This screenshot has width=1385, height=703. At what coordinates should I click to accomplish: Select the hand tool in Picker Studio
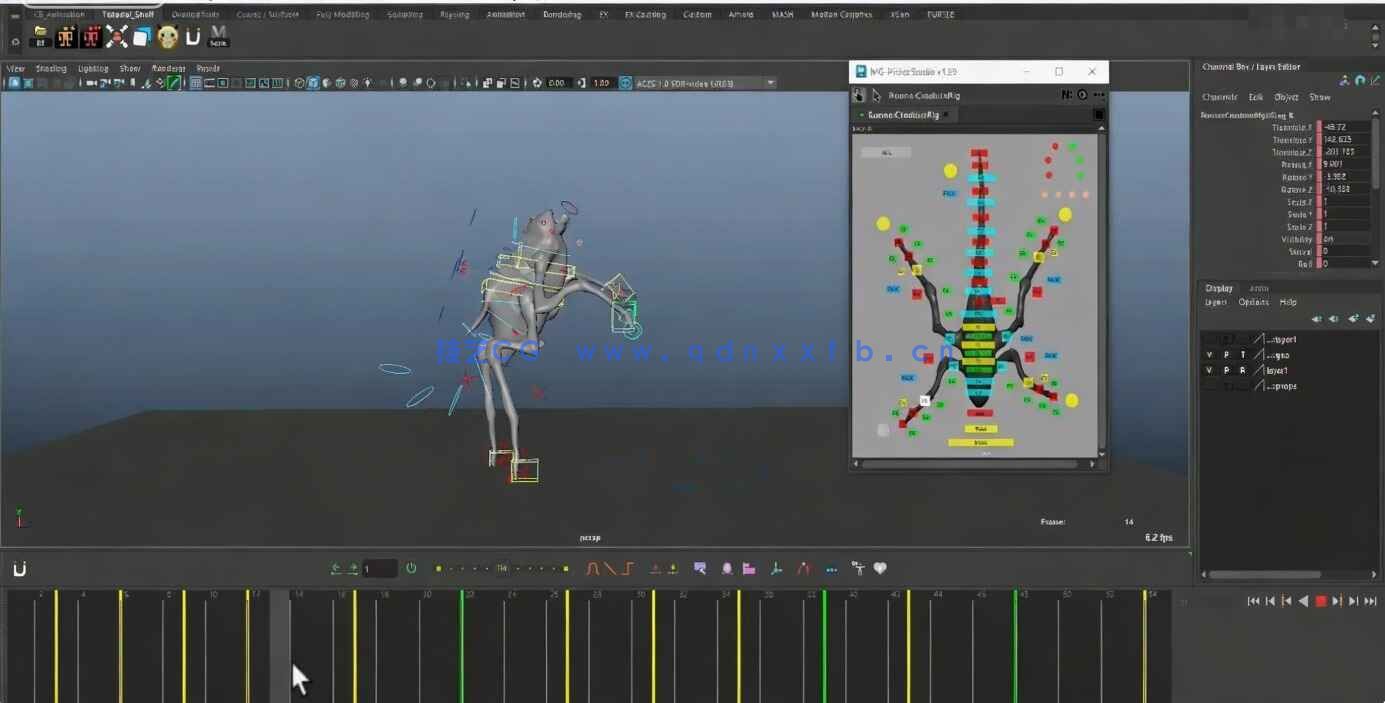[858, 95]
